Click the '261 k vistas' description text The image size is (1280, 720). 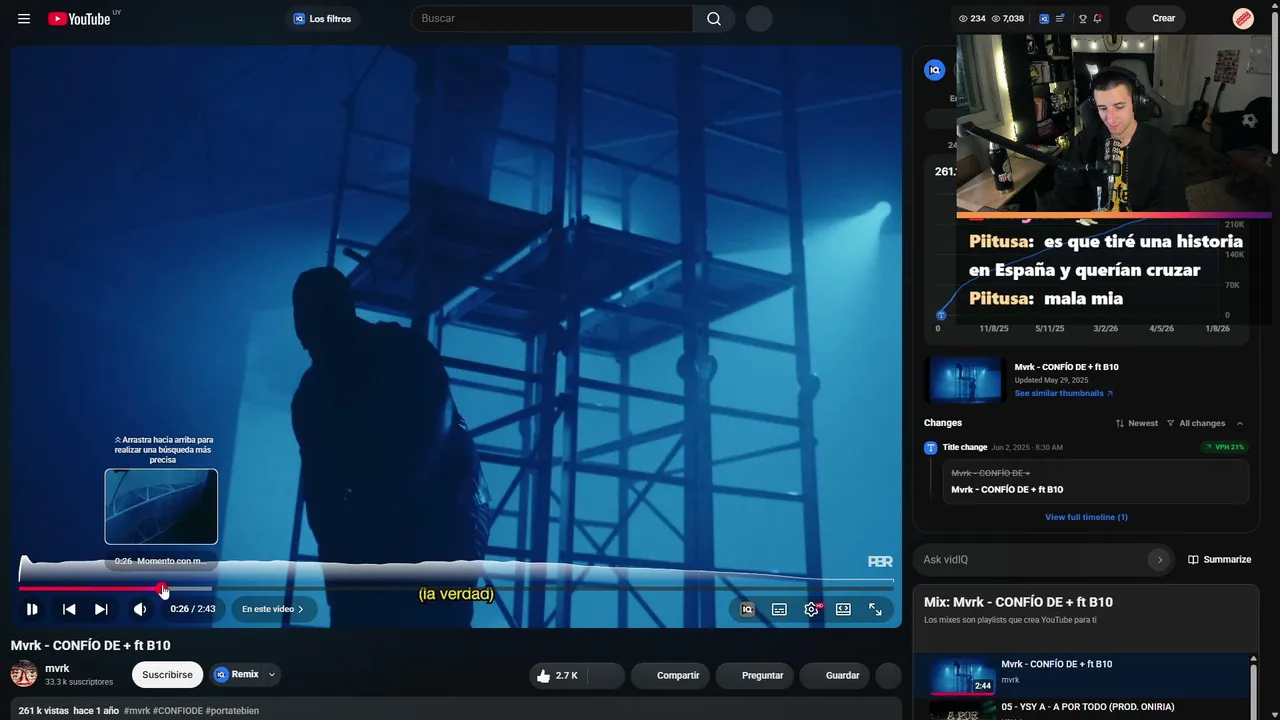45,711
